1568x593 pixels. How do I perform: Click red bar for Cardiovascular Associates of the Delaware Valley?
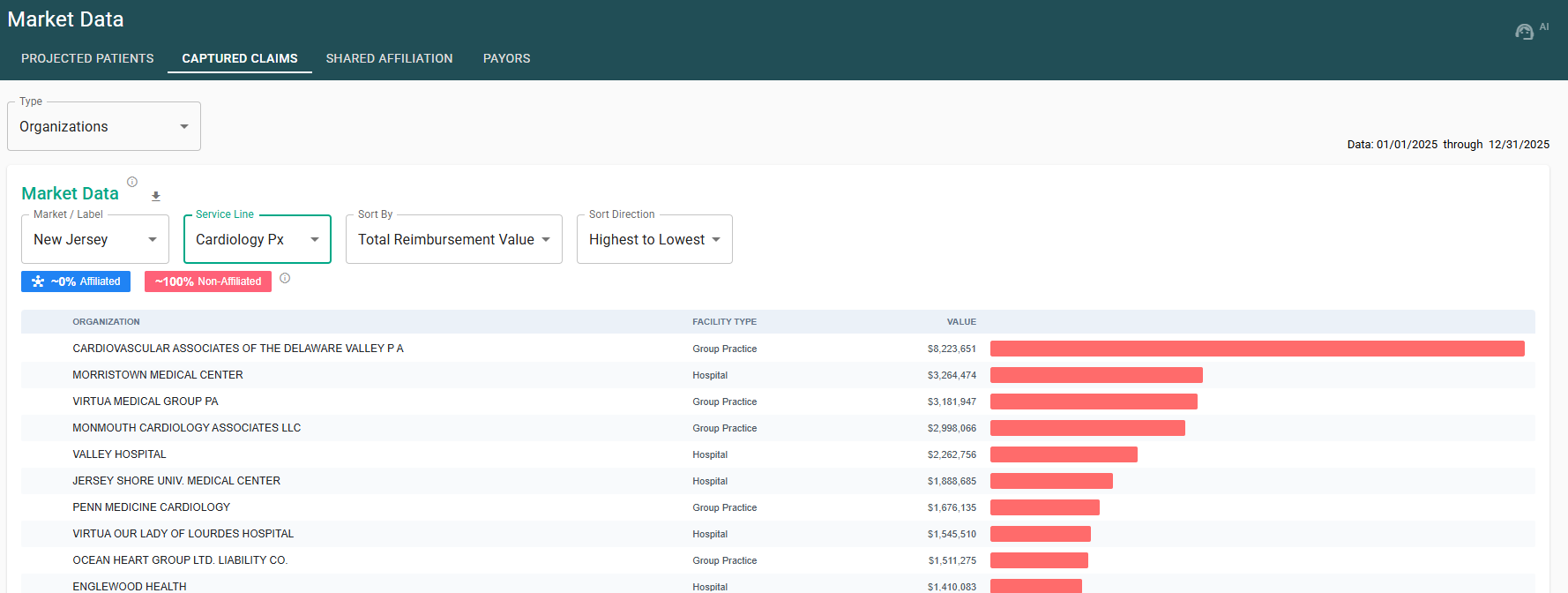1258,349
